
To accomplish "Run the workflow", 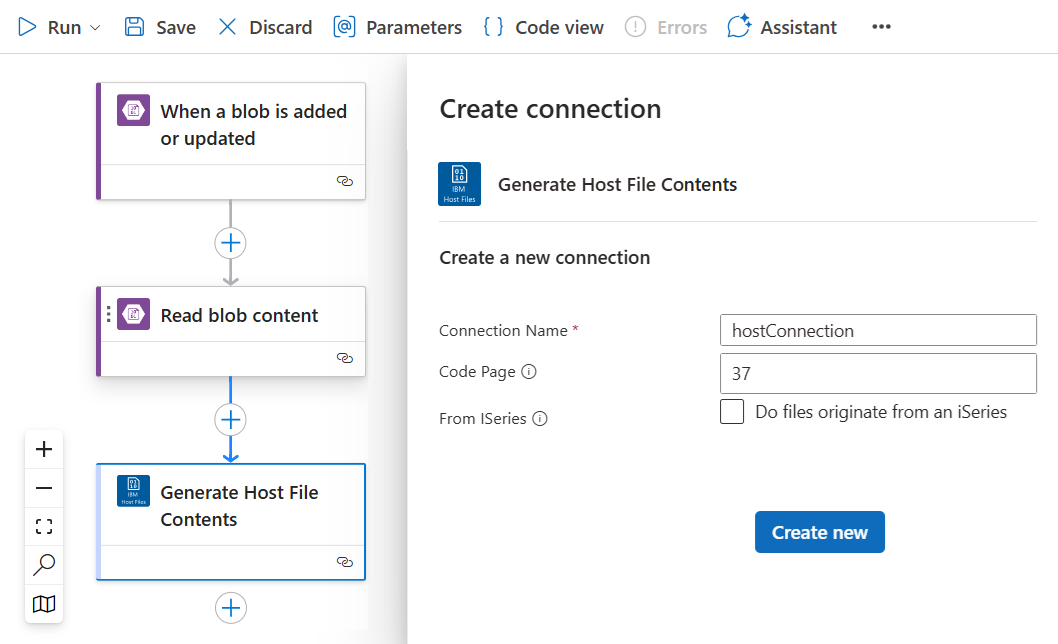I will (x=49, y=27).
